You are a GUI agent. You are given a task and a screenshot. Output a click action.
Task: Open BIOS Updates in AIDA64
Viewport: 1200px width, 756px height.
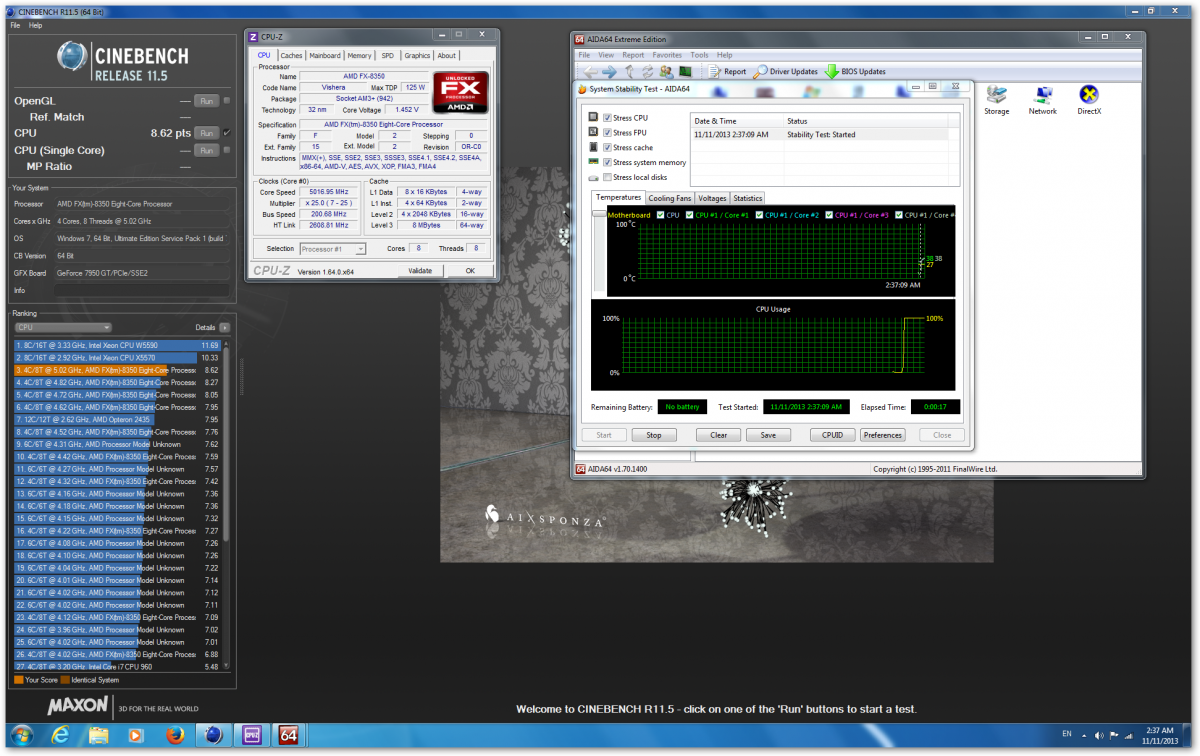click(855, 72)
